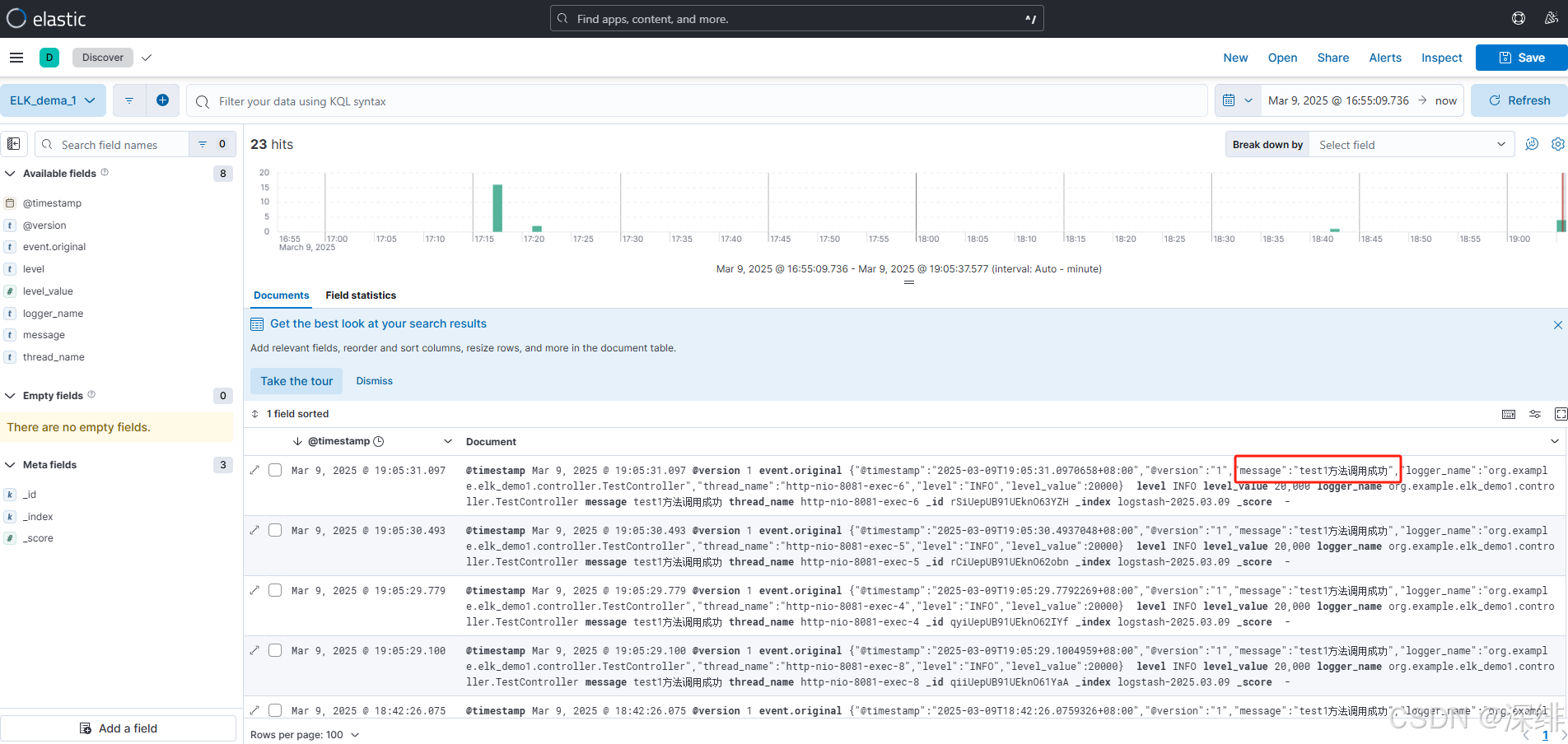Screen dimensions: 1568x744
Task: Click Inspect in the top menu
Action: click(x=1442, y=58)
